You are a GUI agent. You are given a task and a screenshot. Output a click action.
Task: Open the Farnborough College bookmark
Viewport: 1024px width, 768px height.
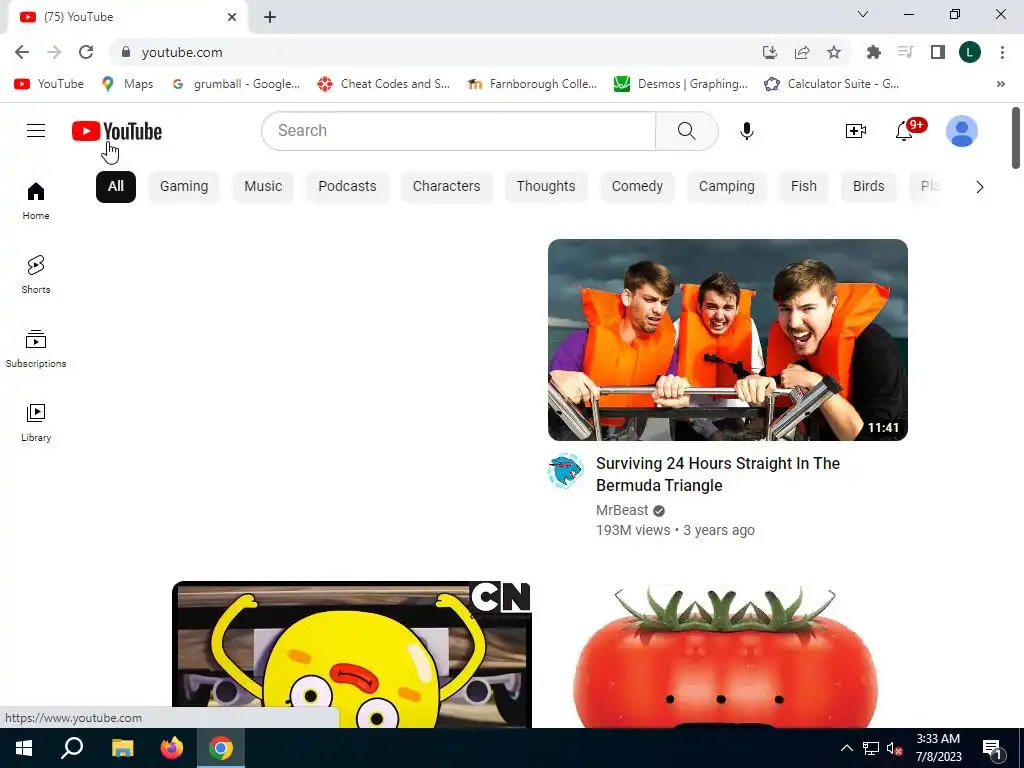533,84
